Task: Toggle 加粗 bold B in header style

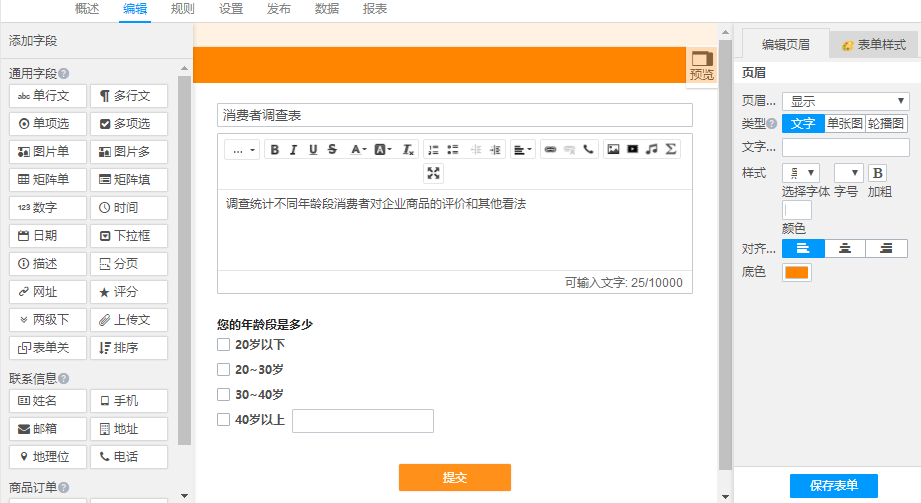Action: [x=878, y=173]
